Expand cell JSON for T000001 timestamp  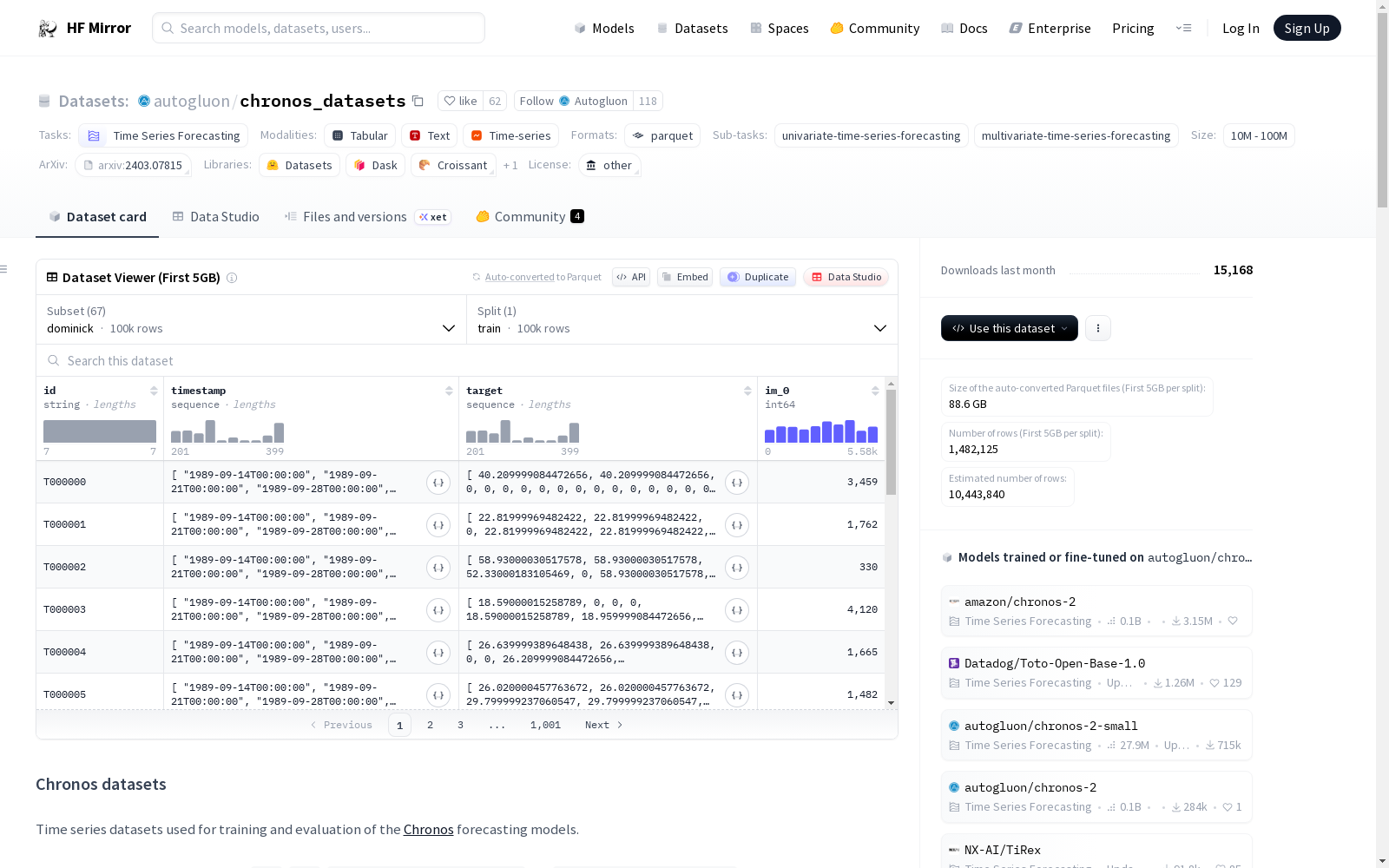(438, 525)
